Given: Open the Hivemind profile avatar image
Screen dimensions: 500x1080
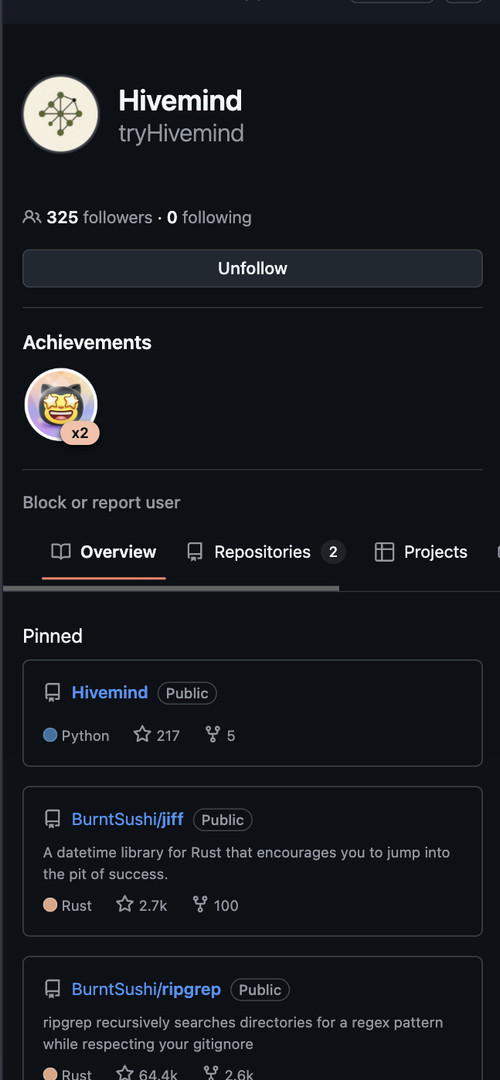Looking at the screenshot, I should (x=61, y=114).
